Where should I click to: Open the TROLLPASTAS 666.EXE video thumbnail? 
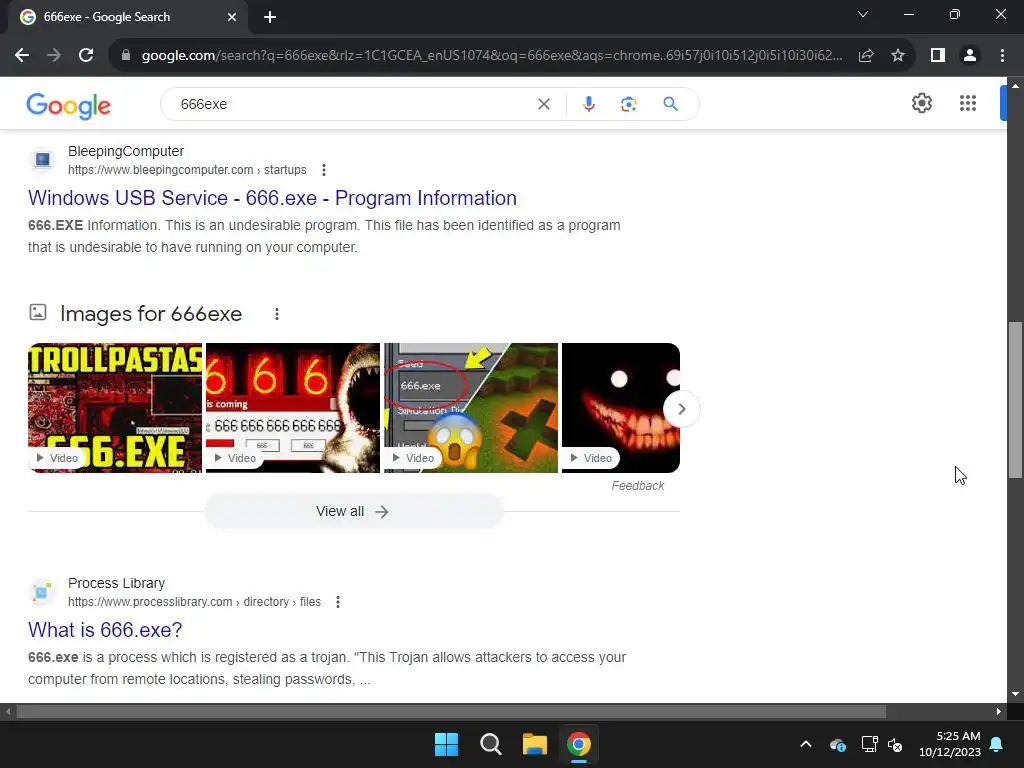pyautogui.click(x=115, y=408)
